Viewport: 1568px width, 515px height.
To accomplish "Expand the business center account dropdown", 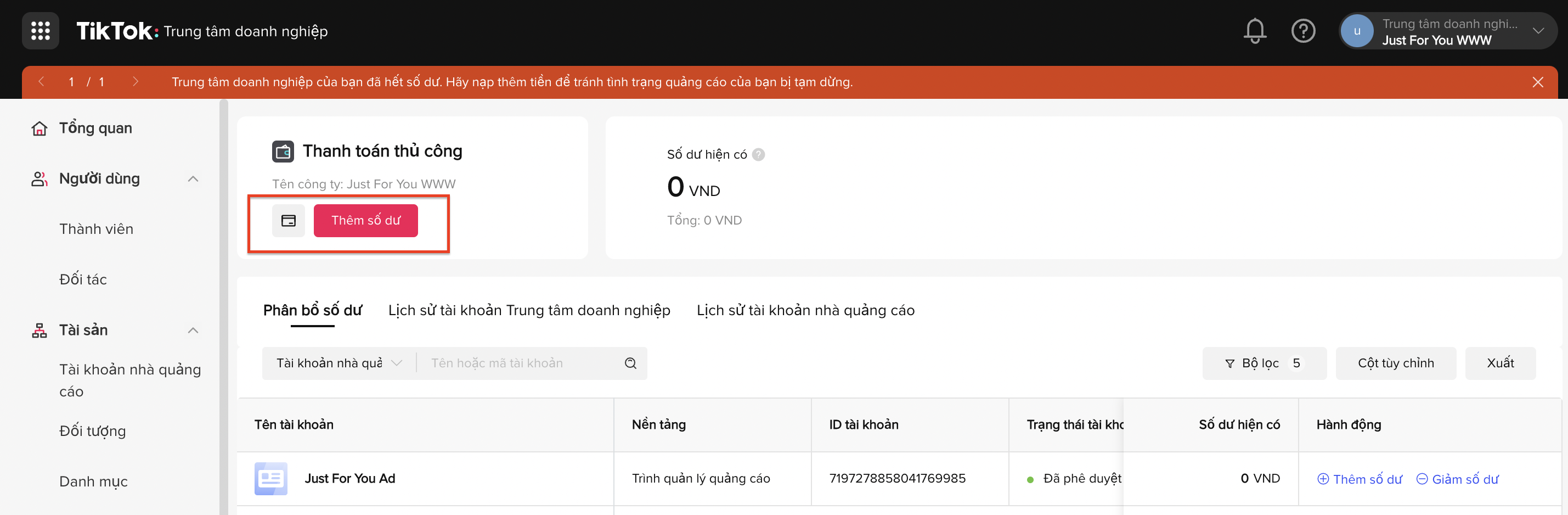I will click(1538, 31).
